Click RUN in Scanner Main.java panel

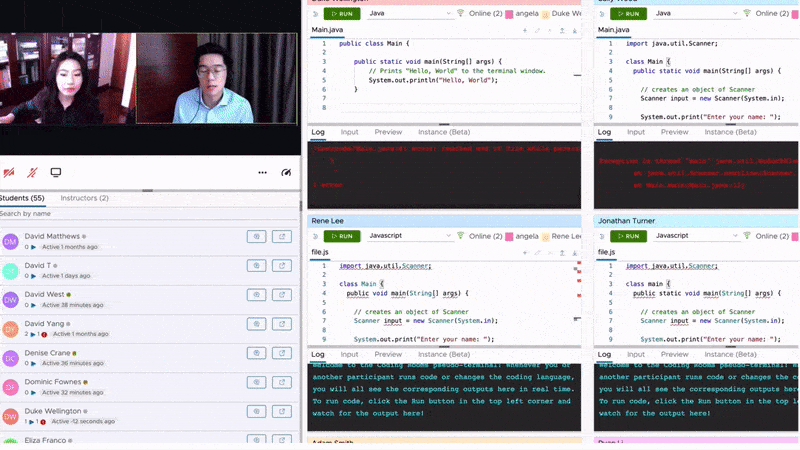(628, 14)
